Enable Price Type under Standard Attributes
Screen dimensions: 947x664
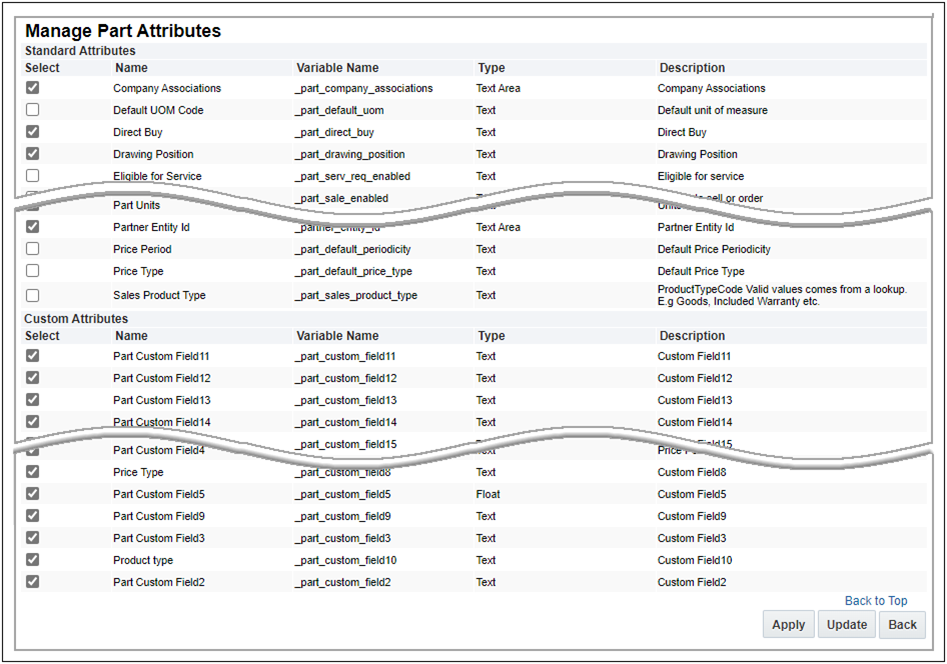pyautogui.click(x=31, y=271)
